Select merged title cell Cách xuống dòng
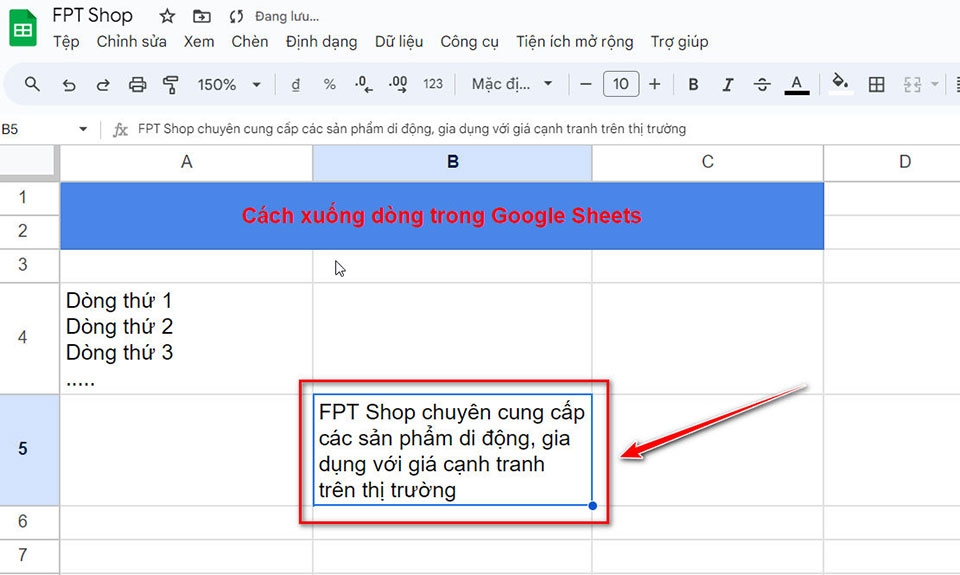This screenshot has height=575, width=960. click(441, 216)
